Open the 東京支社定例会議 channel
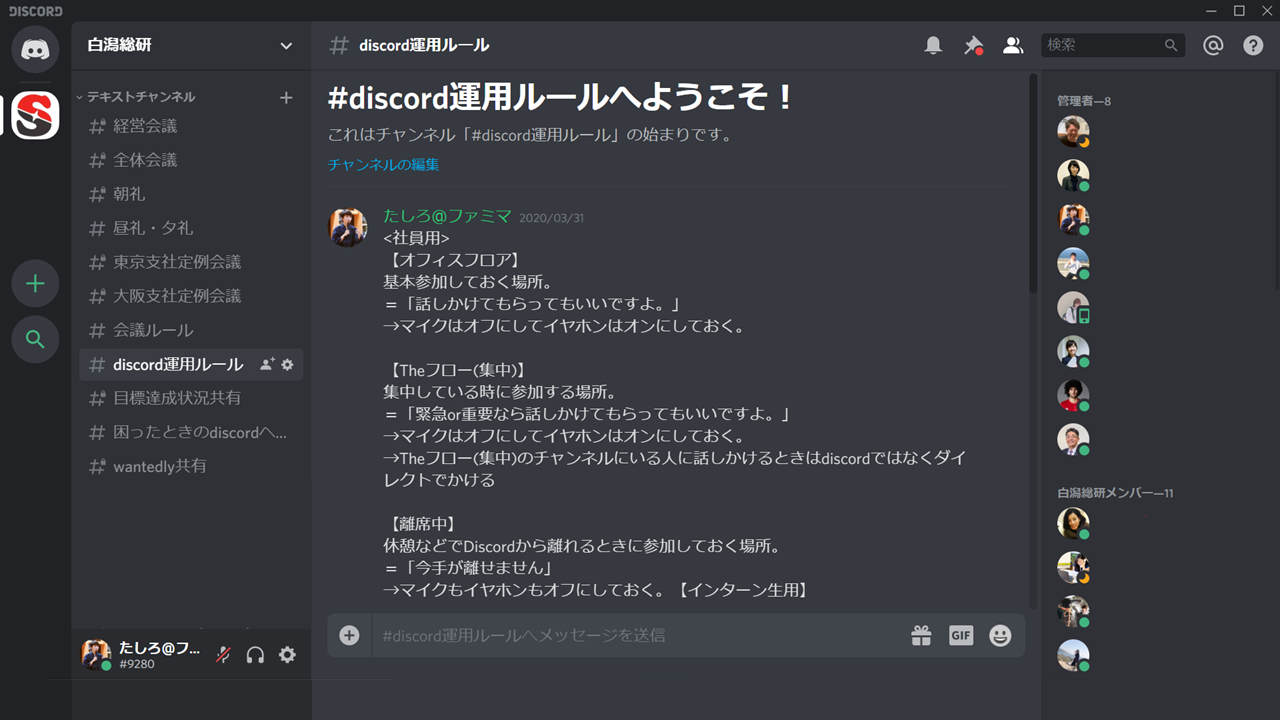The width and height of the screenshot is (1280, 720). click(191, 262)
